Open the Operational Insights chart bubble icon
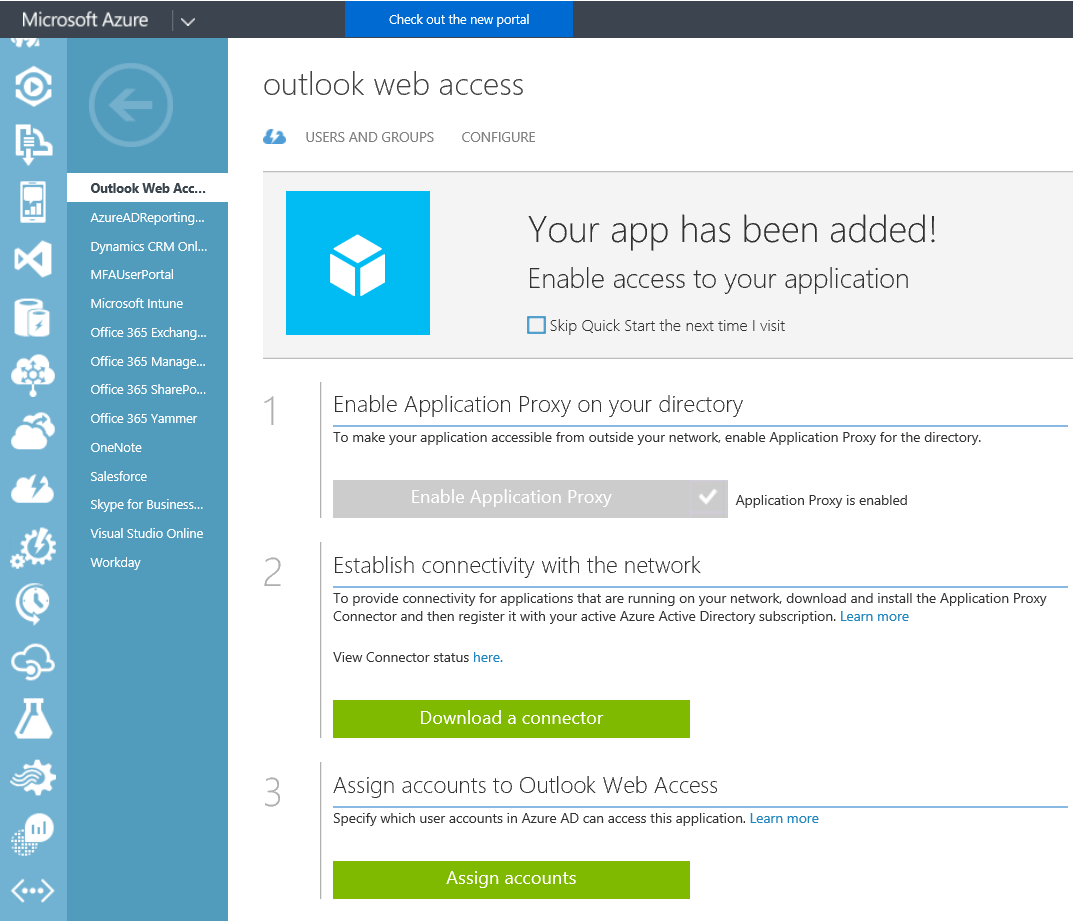Screen dimensions: 1073x921 click(33, 834)
